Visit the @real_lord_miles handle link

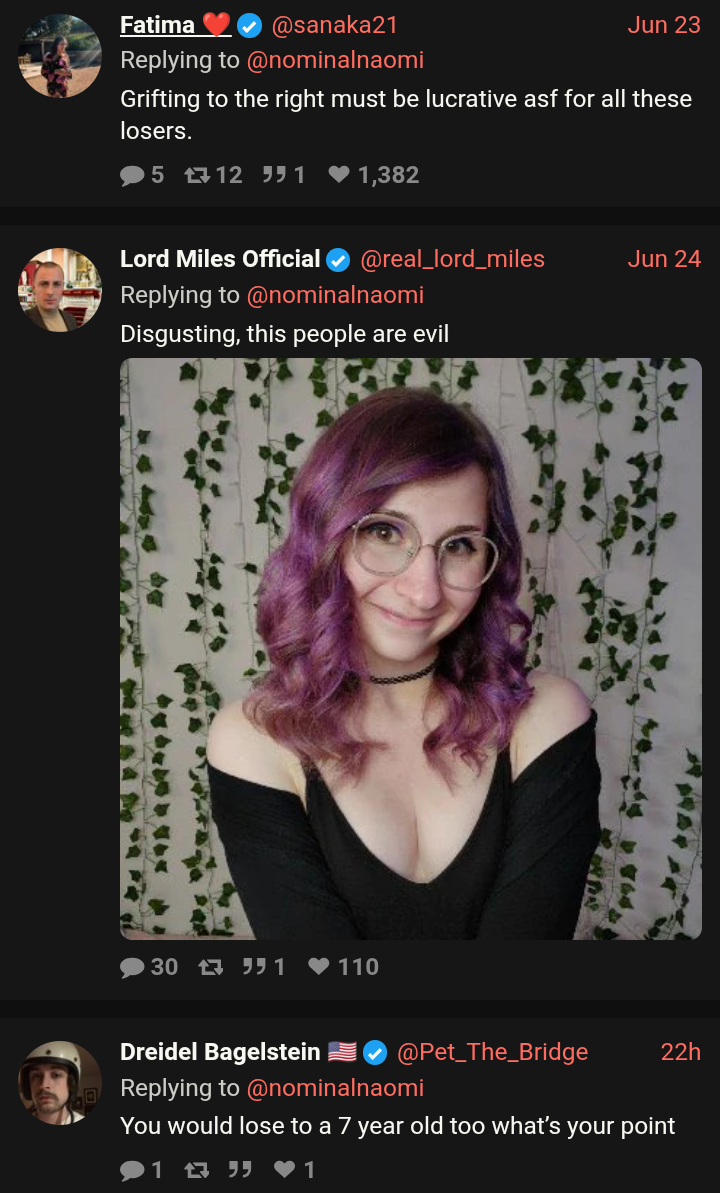tap(452, 259)
